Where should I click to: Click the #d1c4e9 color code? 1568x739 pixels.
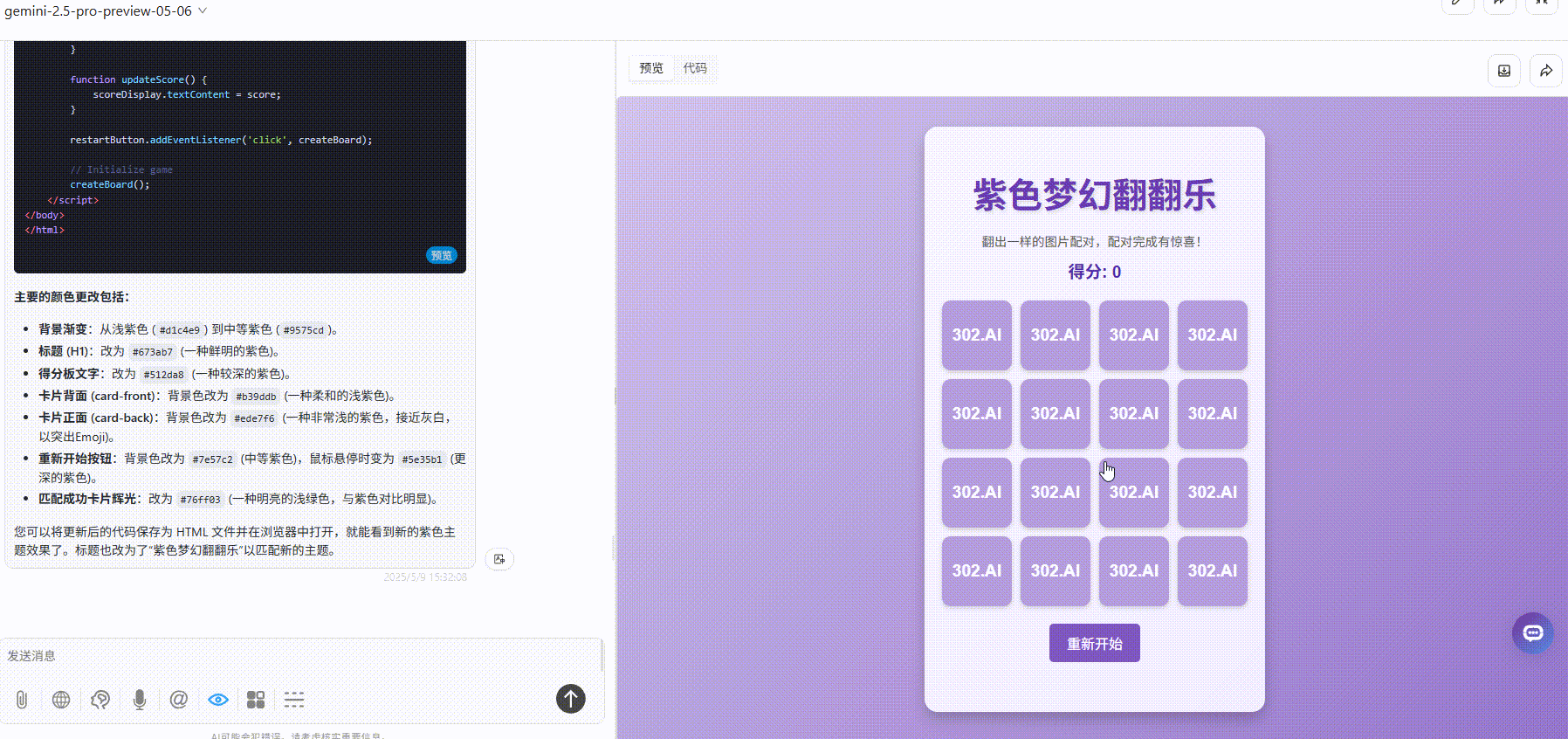click(x=180, y=330)
